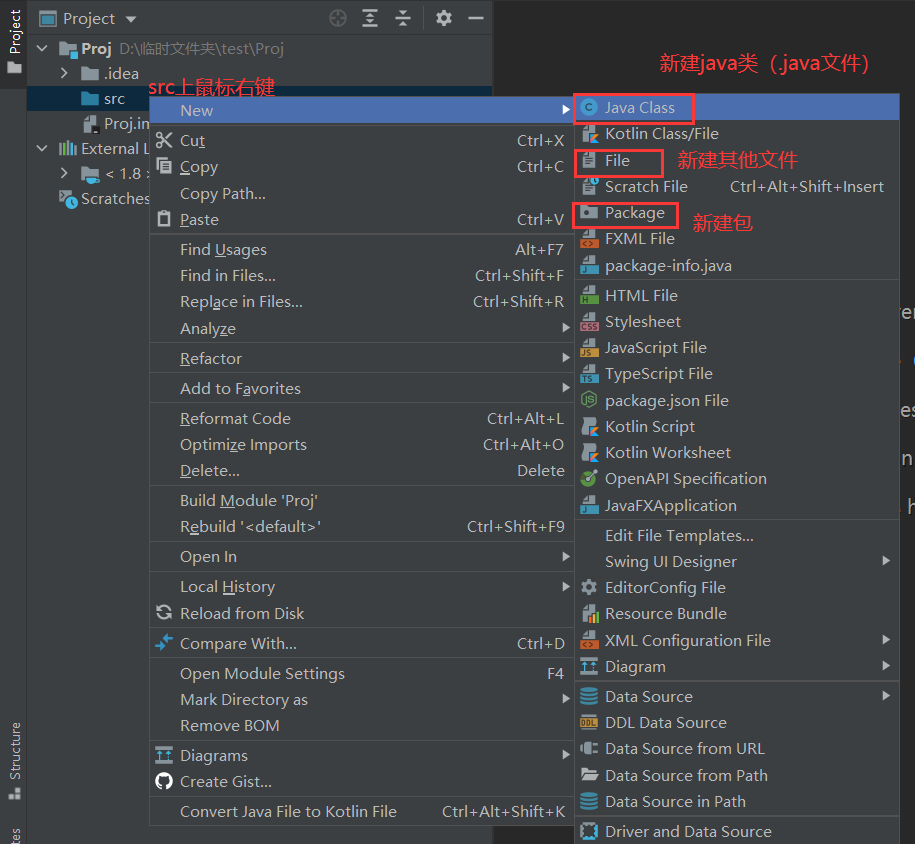Click the HTML File icon
Image resolution: width=915 pixels, height=844 pixels.
click(589, 295)
